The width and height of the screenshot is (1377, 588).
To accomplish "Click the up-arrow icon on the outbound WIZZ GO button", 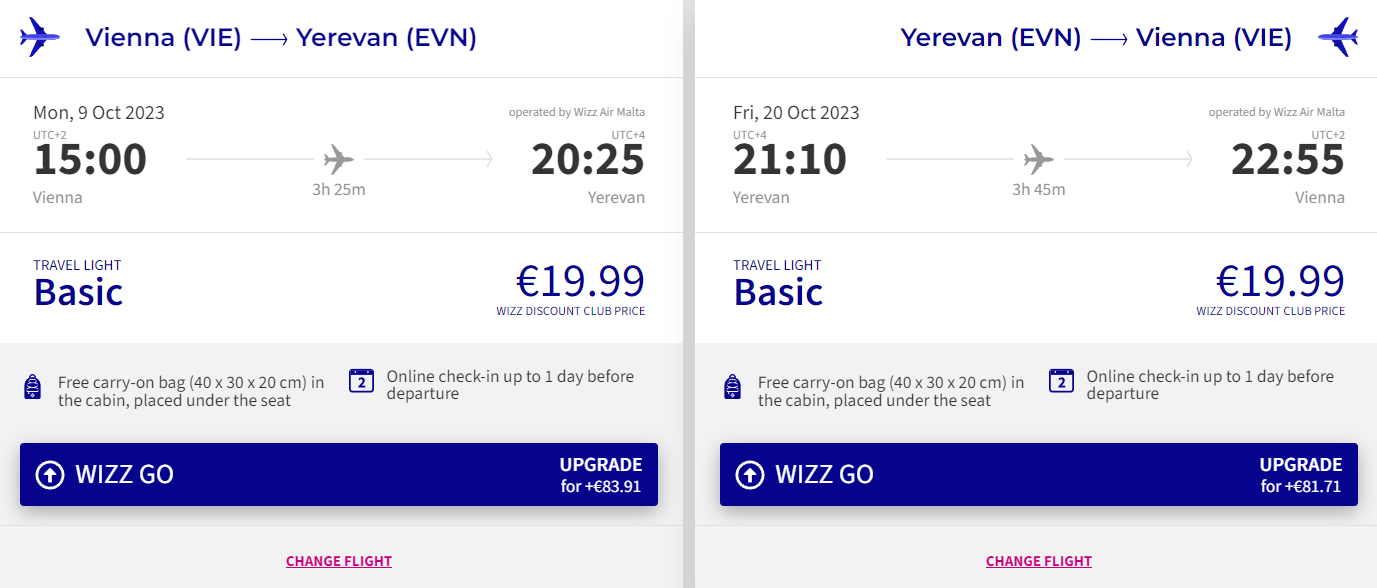I will click(x=49, y=475).
